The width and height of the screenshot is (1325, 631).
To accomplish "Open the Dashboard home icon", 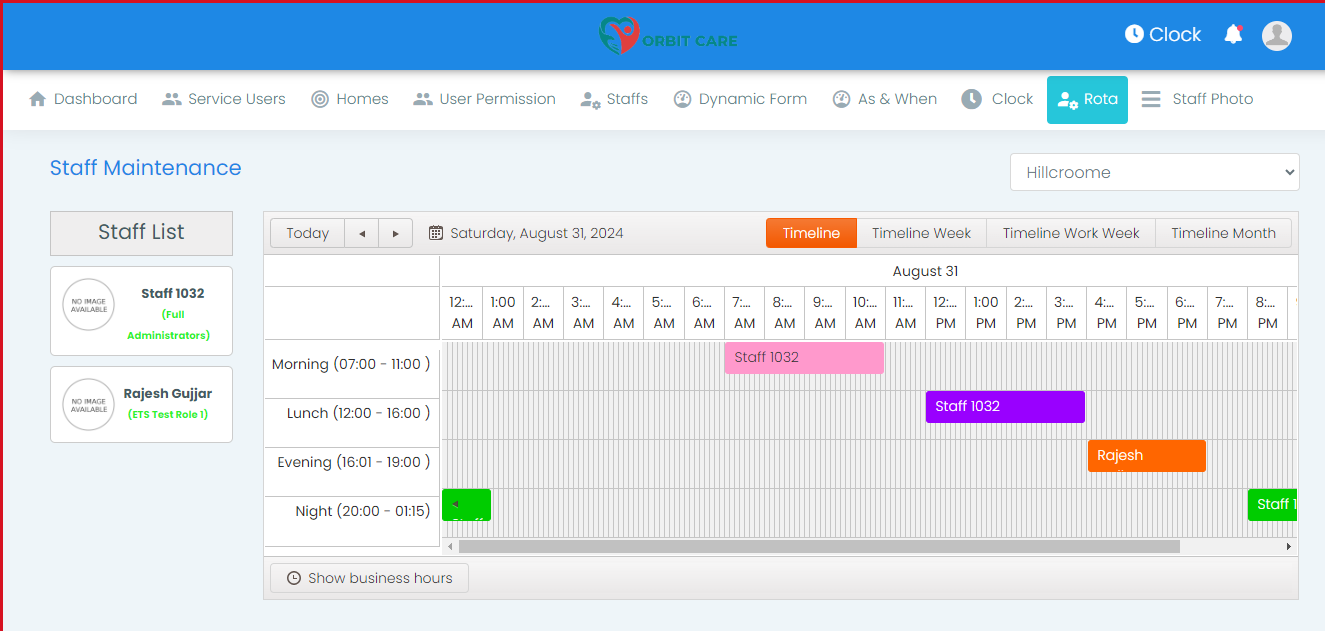I will (39, 98).
